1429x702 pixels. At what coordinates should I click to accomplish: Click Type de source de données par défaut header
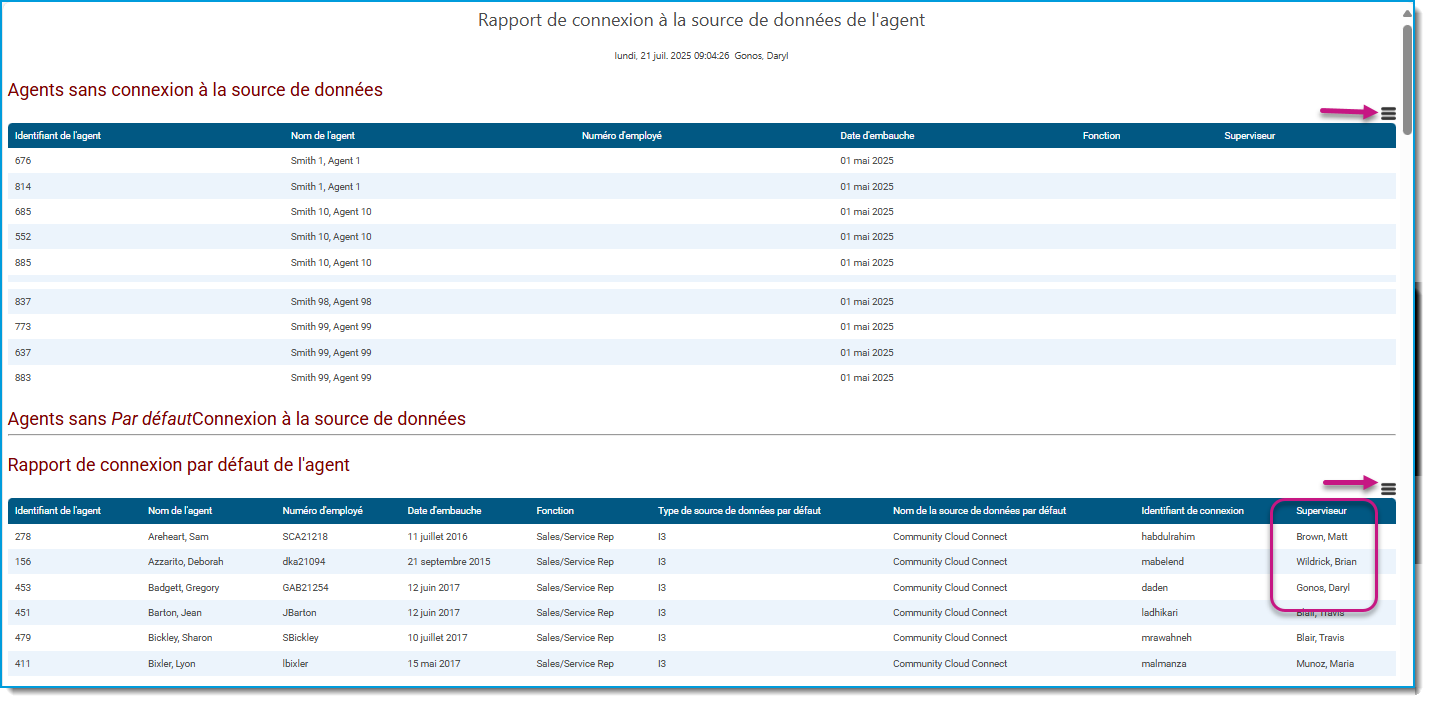coord(739,511)
